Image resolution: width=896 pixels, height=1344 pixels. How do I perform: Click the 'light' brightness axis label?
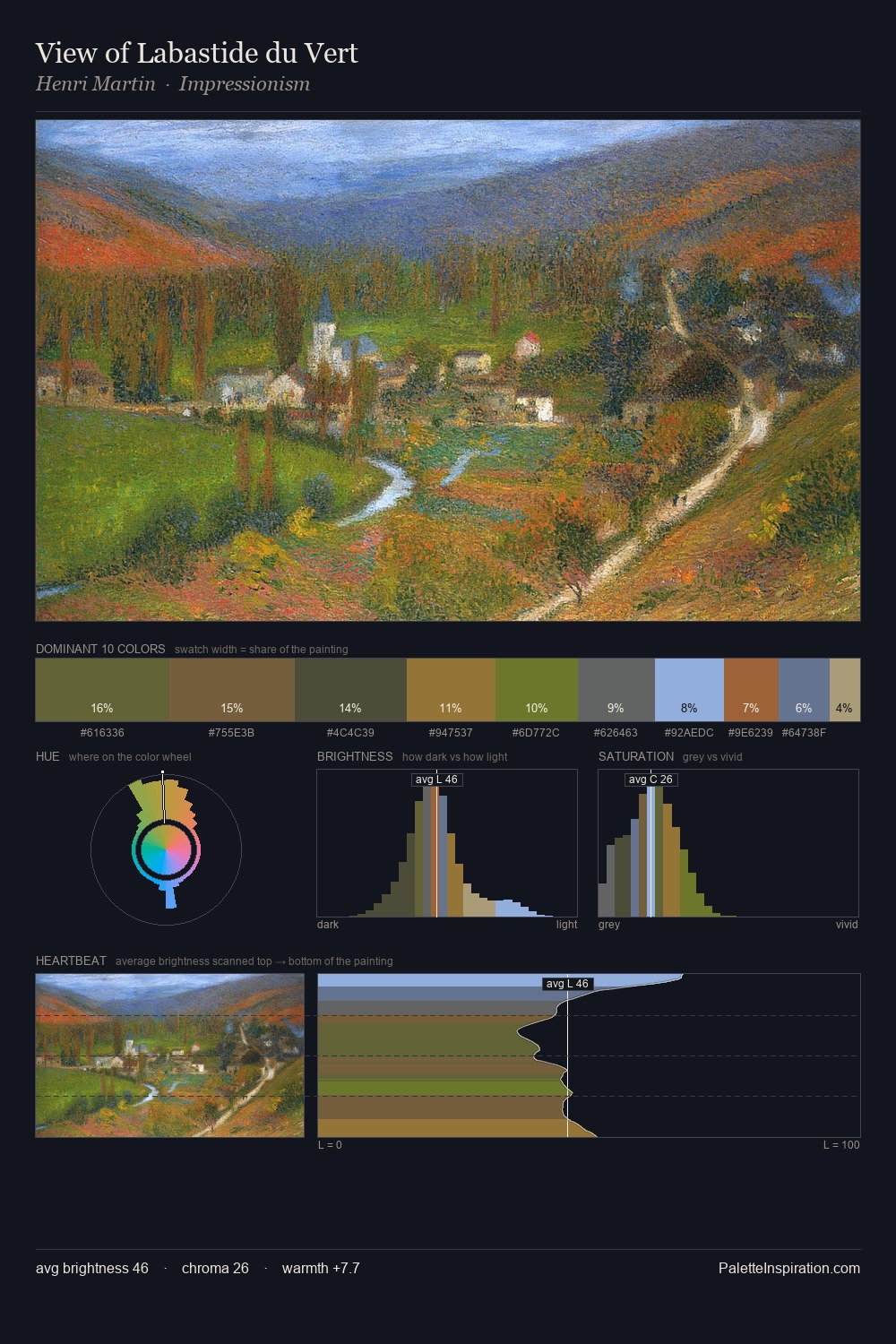(566, 925)
